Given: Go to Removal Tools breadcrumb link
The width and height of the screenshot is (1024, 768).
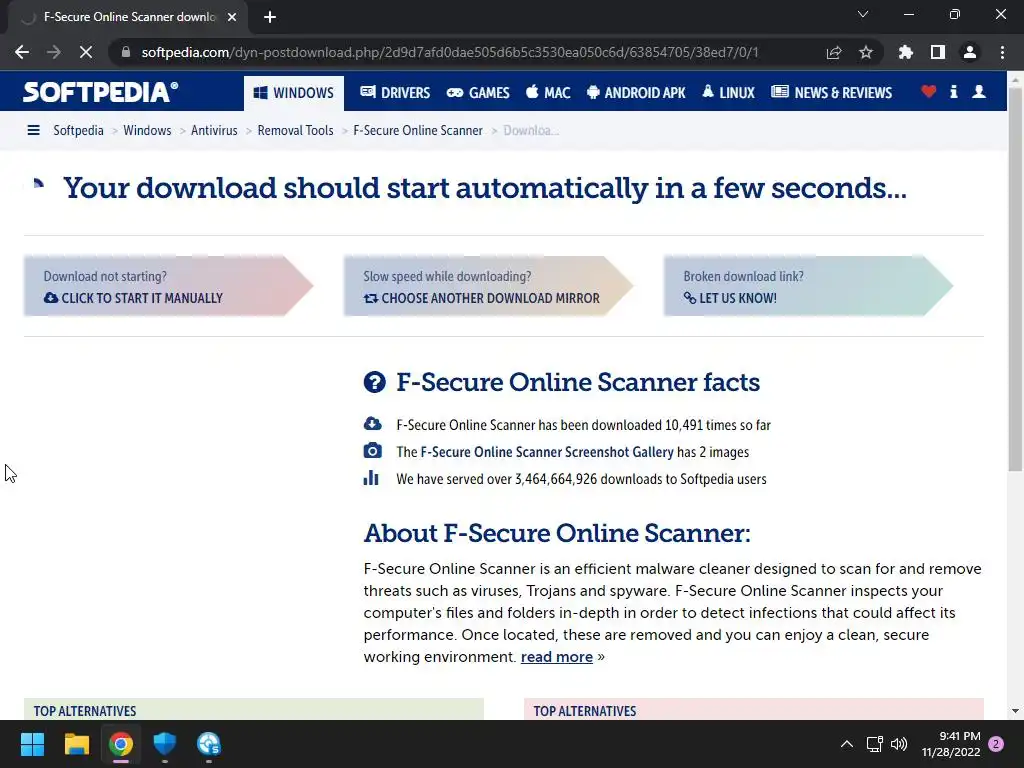Looking at the screenshot, I should point(295,131).
